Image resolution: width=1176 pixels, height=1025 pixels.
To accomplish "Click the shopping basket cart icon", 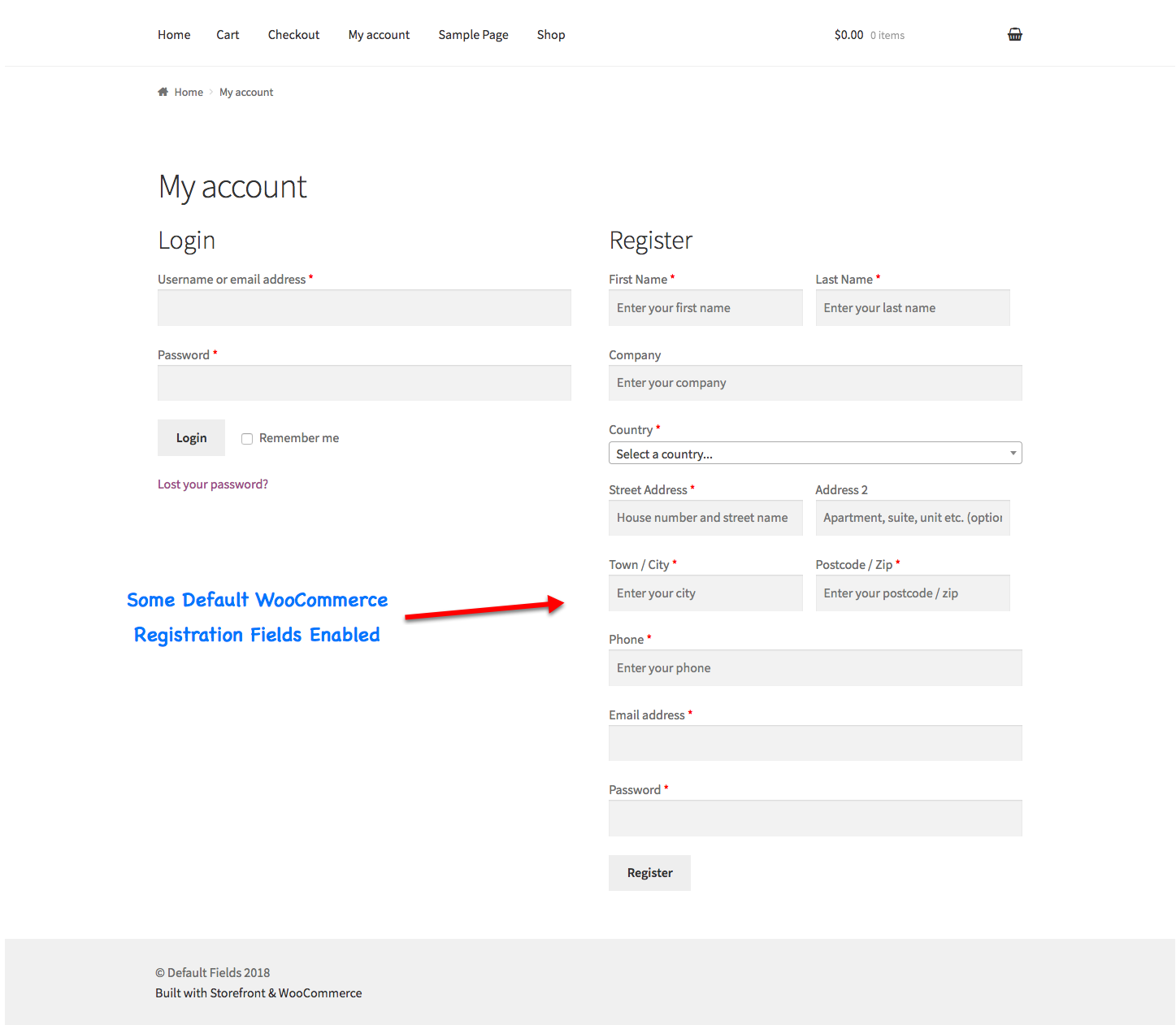I will click(1014, 34).
